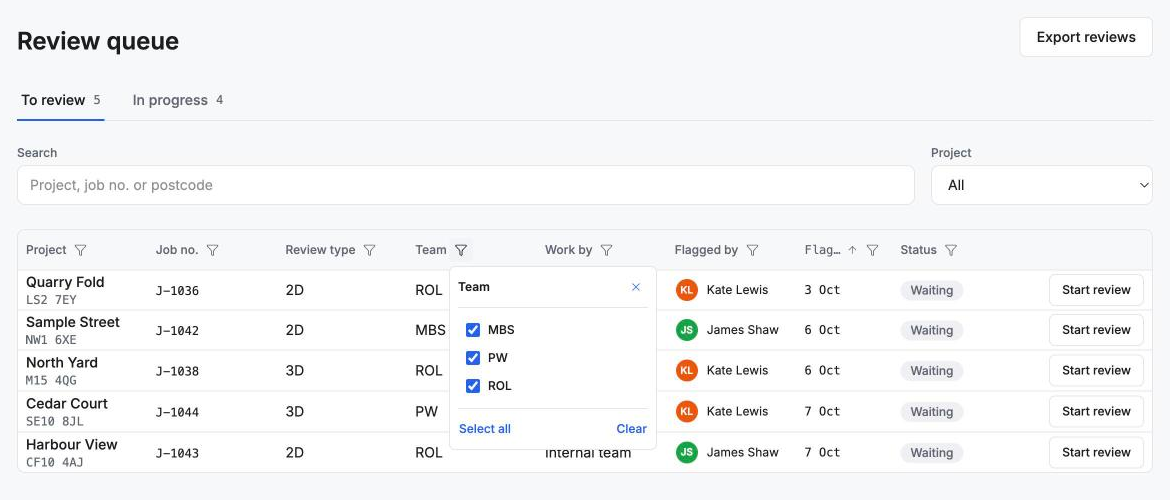This screenshot has width=1170, height=500.
Task: Uncheck the PW team checkbox
Action: click(472, 358)
